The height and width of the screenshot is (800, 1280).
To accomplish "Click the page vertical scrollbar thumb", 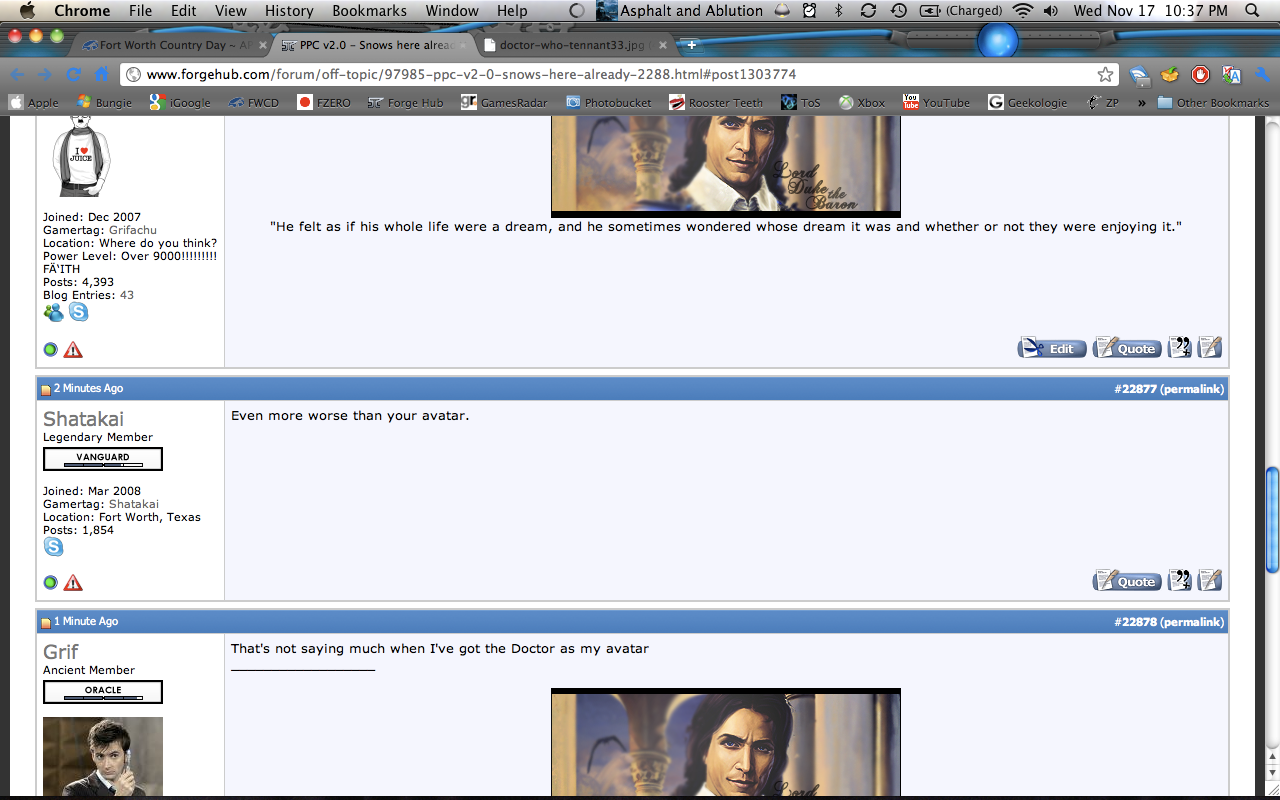I will click(1272, 520).
